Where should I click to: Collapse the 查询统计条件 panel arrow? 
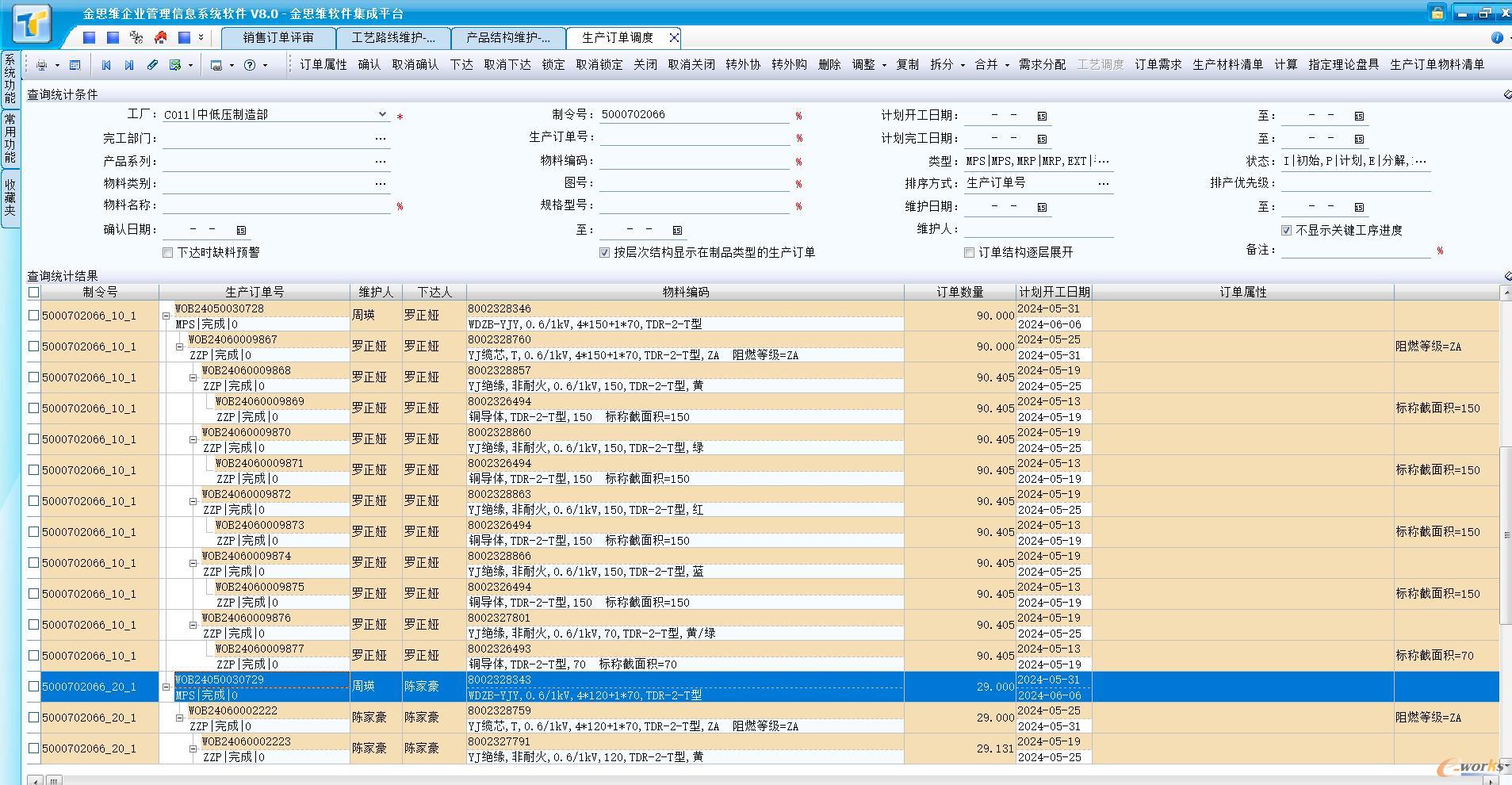tap(1506, 94)
